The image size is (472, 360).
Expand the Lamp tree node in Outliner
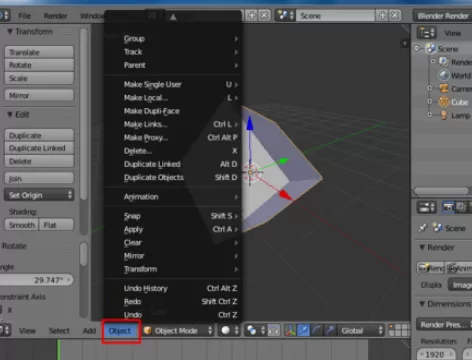(430, 115)
